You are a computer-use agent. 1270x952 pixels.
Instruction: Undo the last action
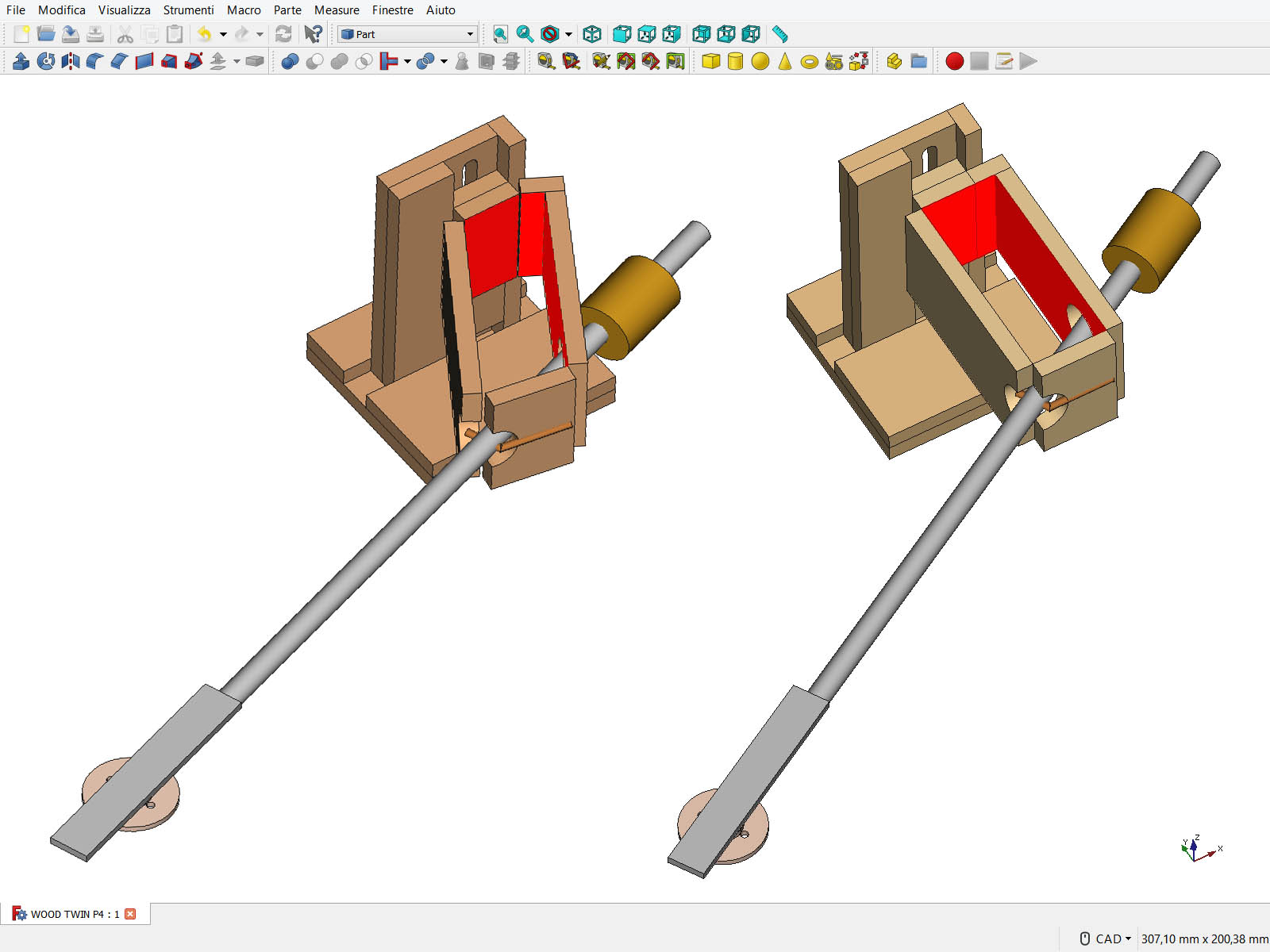coord(204,34)
